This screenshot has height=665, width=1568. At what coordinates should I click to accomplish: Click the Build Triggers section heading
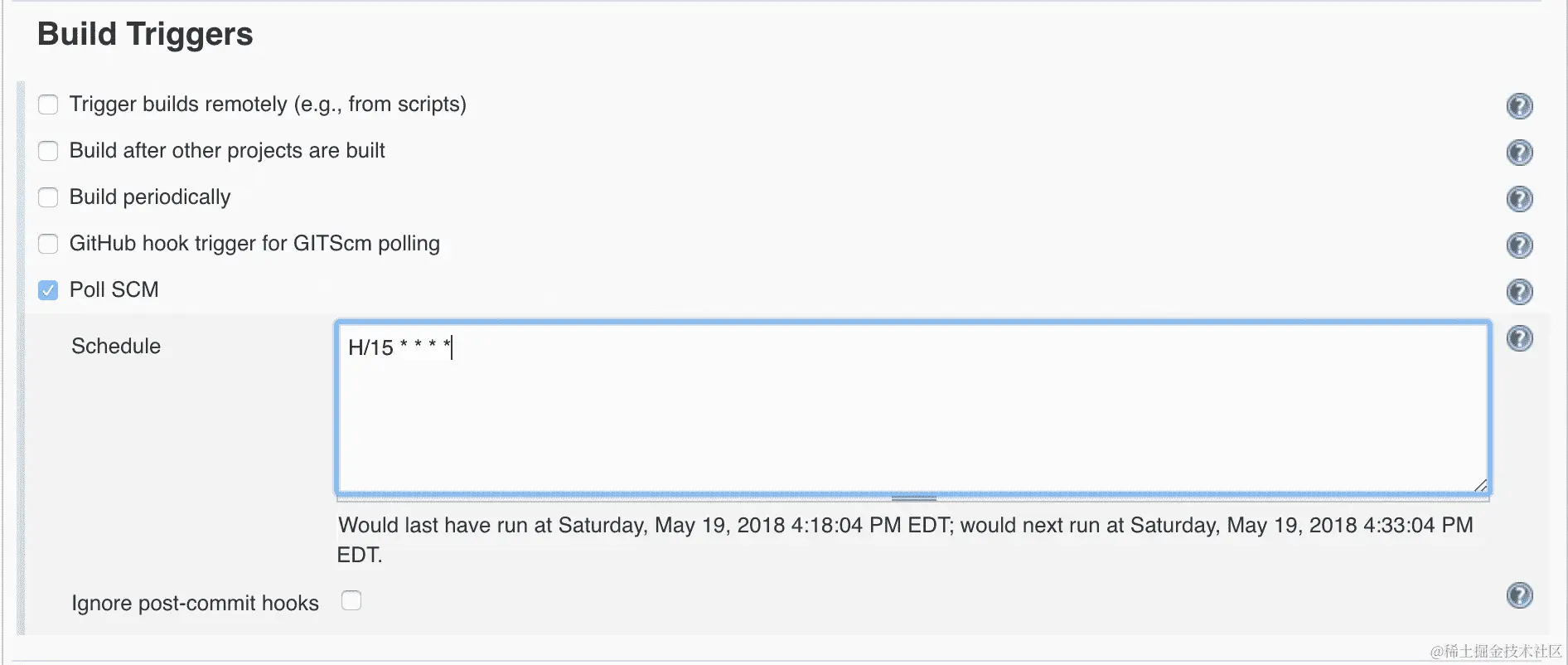[145, 34]
